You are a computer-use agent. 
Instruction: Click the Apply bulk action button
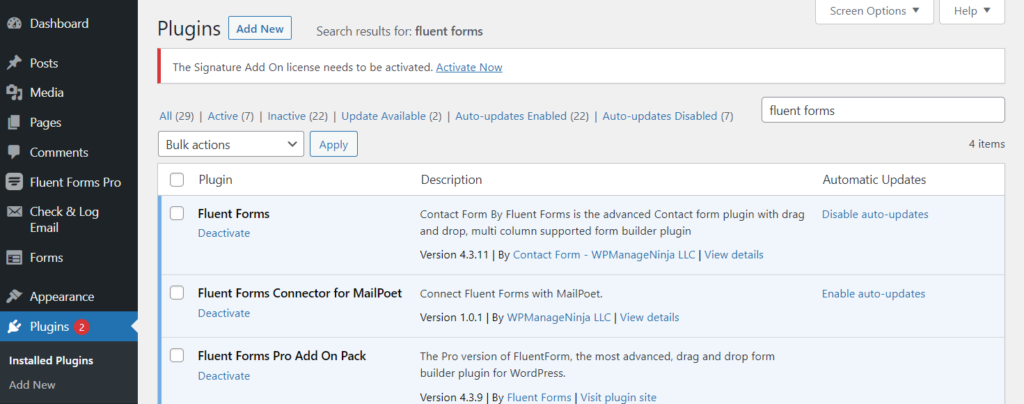click(x=334, y=144)
